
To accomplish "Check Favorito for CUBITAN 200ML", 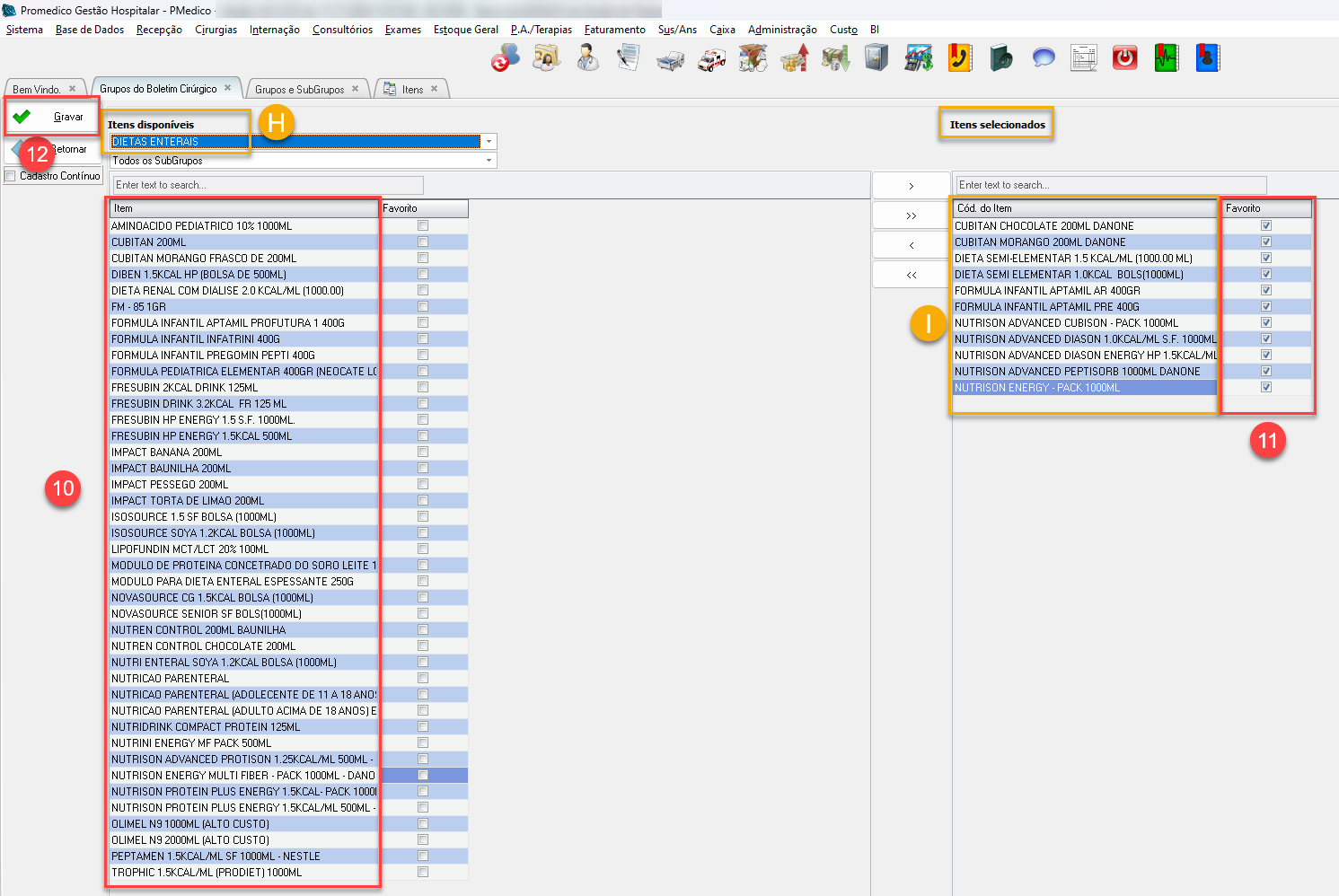I will point(423,242).
